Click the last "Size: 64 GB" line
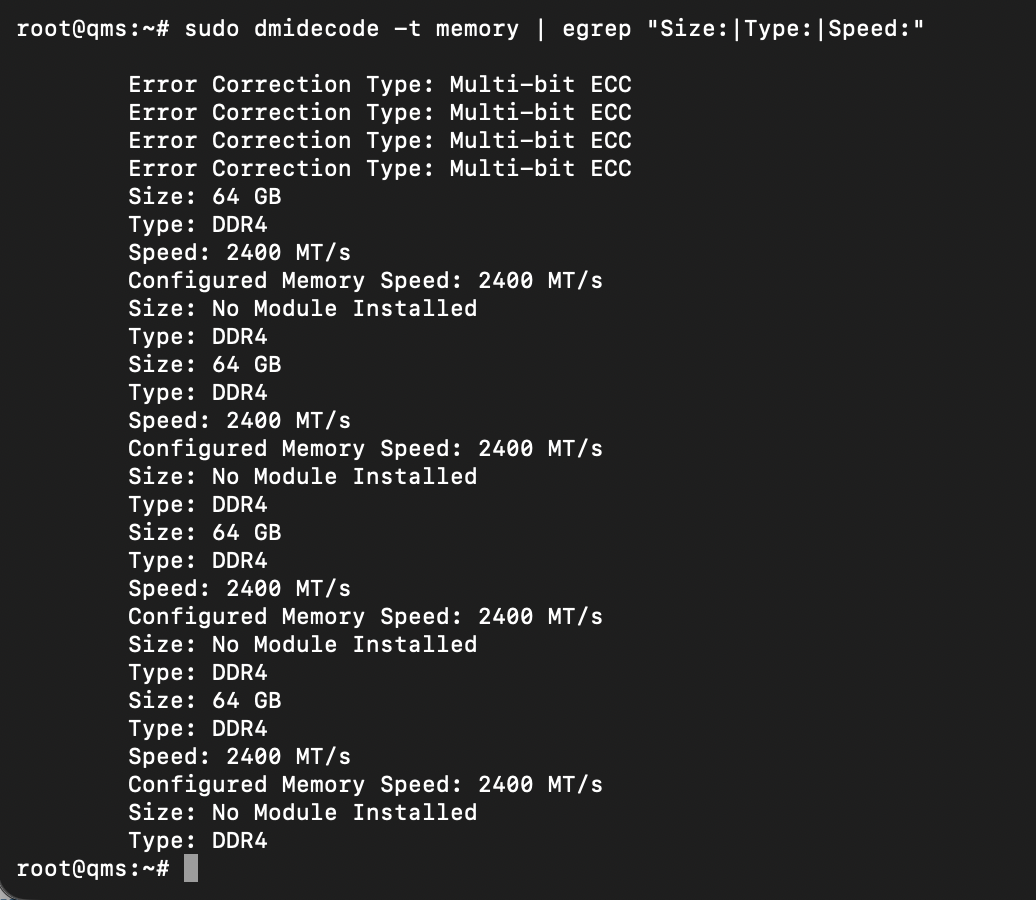Viewport: 1036px width, 900px height. pyautogui.click(x=204, y=701)
